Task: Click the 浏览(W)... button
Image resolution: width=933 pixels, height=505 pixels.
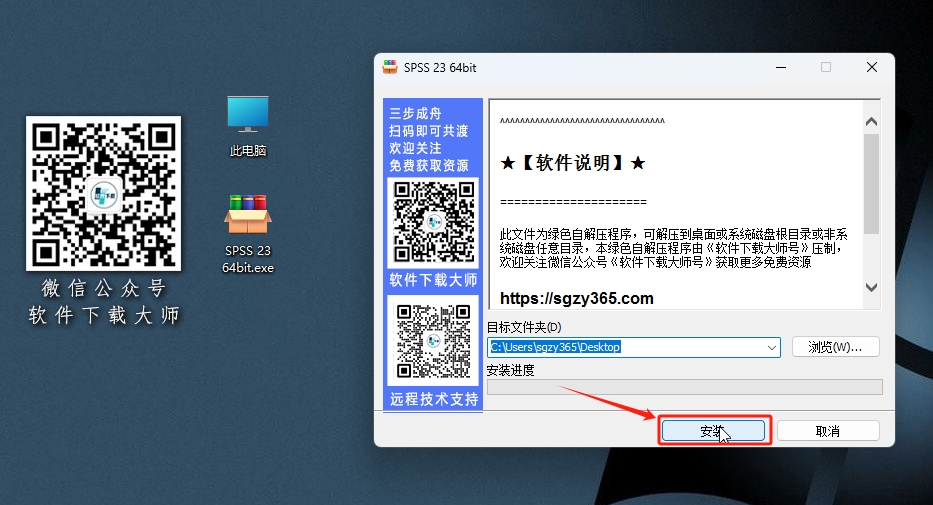Action: point(835,347)
